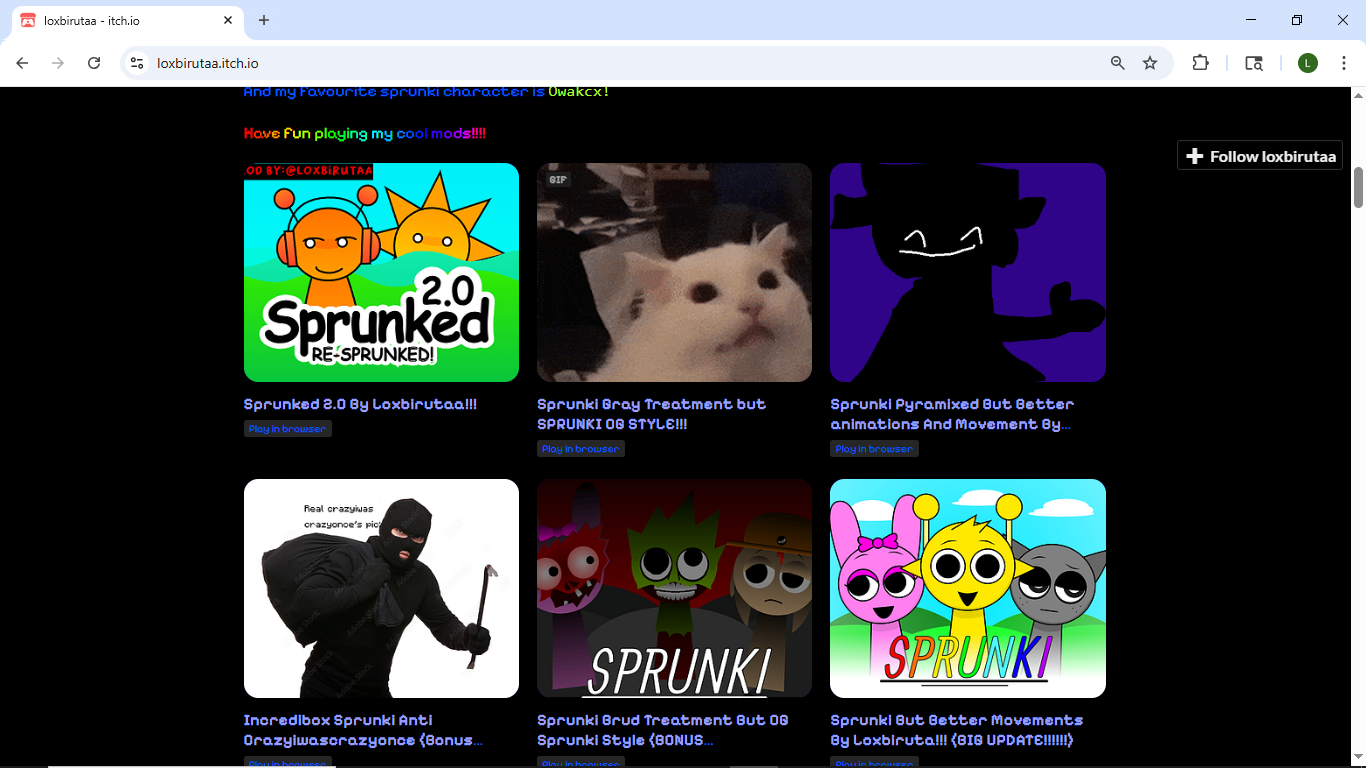This screenshot has width=1366, height=768.
Task: Open the dark Sprunki Brud Treatment thumbnail
Action: (674, 588)
